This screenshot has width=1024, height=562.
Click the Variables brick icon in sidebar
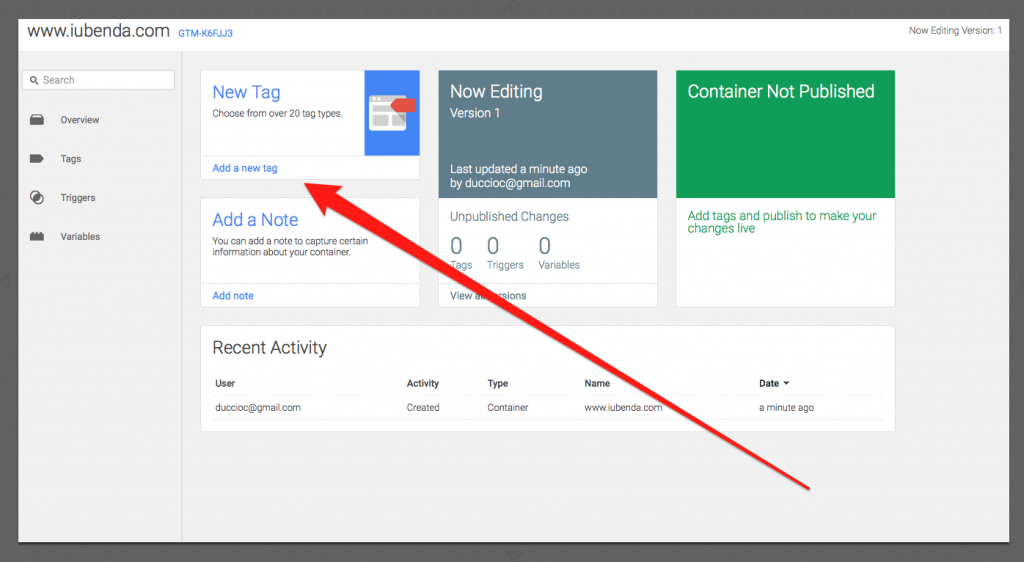[37, 237]
